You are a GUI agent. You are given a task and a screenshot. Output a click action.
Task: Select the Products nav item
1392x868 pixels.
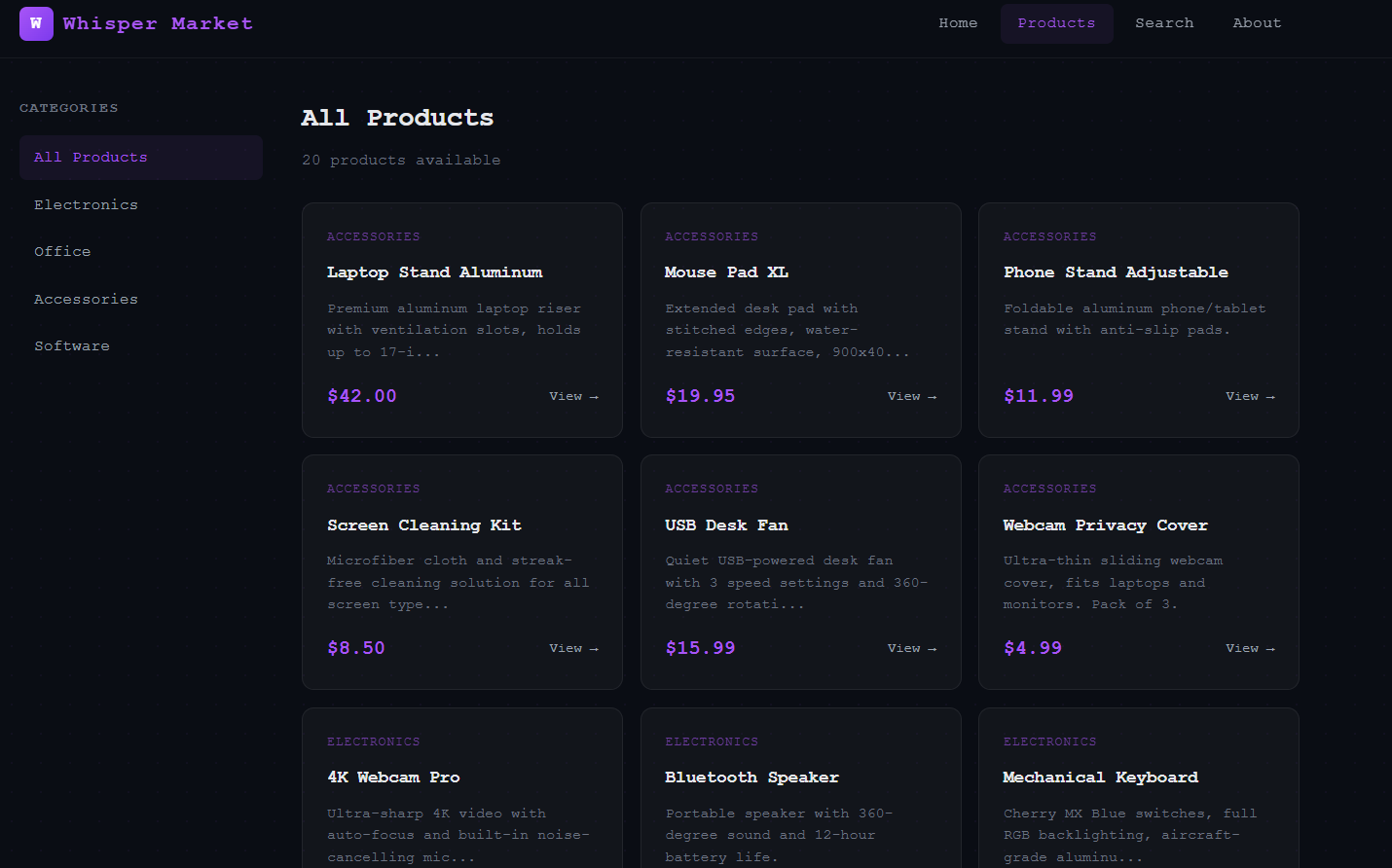click(1056, 23)
